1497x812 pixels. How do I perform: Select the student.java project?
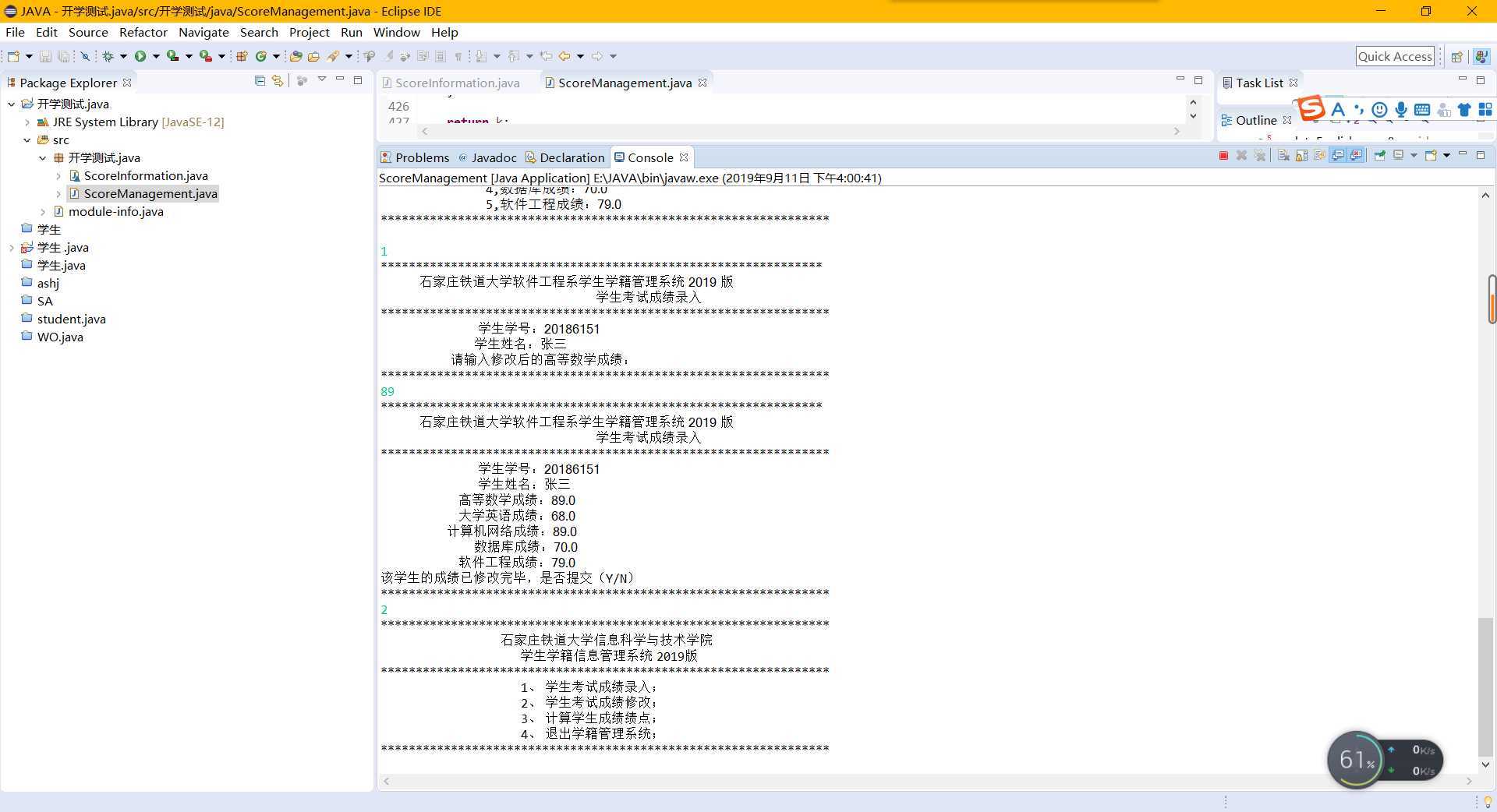click(x=71, y=319)
